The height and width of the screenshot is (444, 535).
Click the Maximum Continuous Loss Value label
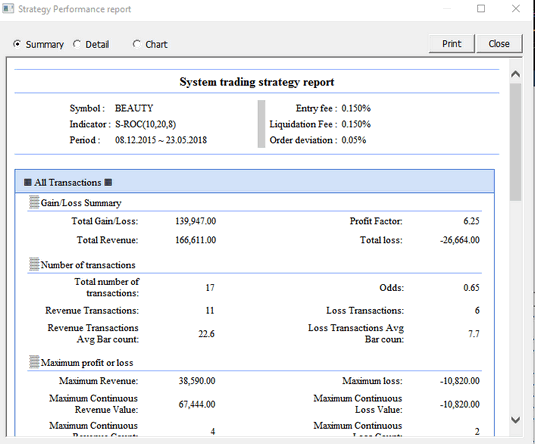pyautogui.click(x=358, y=404)
